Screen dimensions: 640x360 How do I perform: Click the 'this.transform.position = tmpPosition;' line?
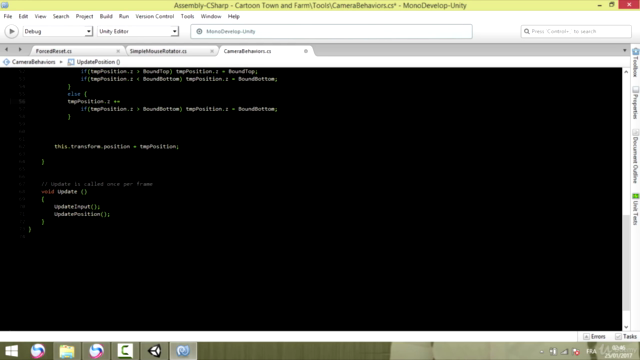tap(116, 147)
